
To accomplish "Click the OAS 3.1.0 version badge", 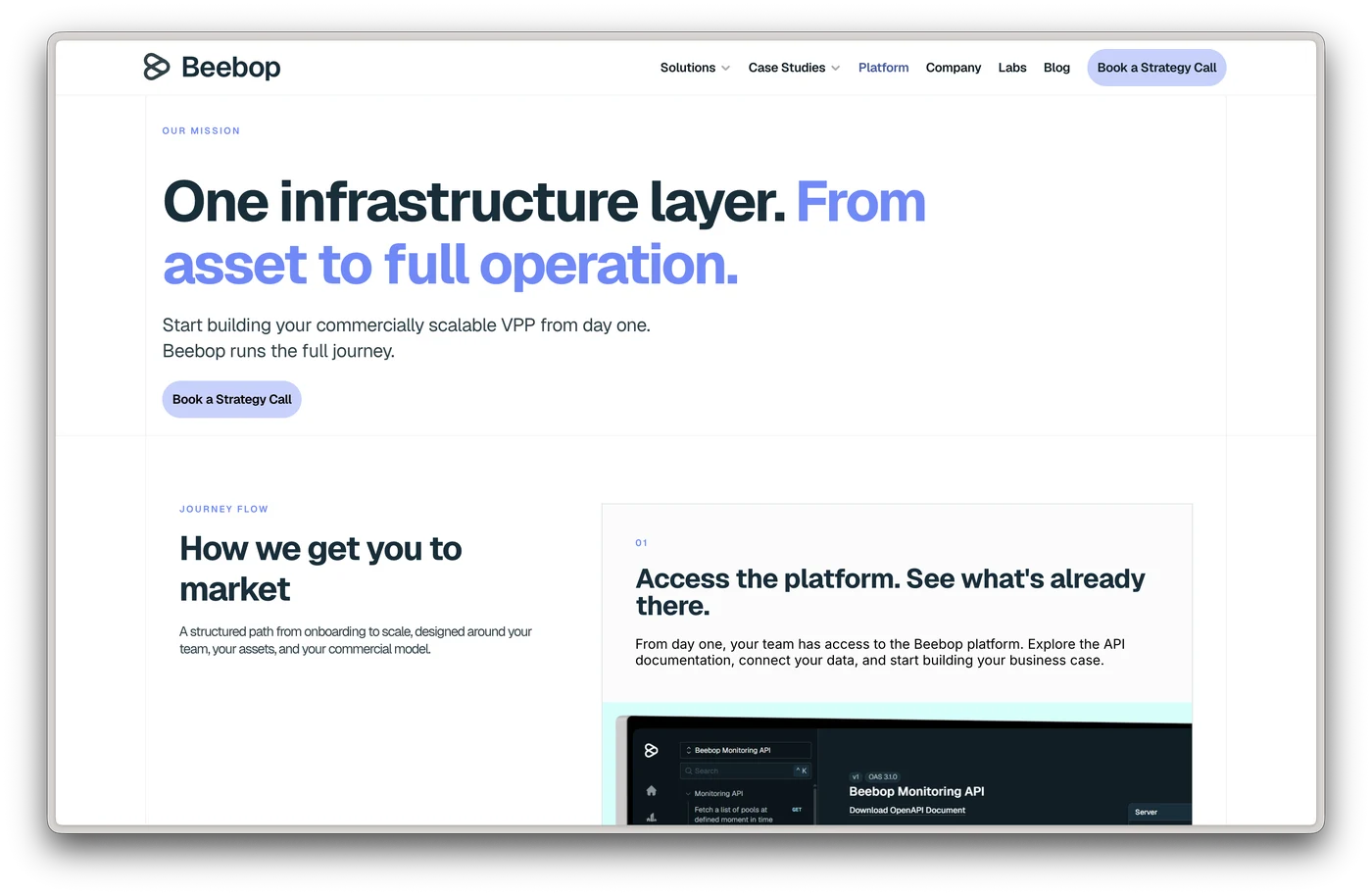I will (882, 776).
